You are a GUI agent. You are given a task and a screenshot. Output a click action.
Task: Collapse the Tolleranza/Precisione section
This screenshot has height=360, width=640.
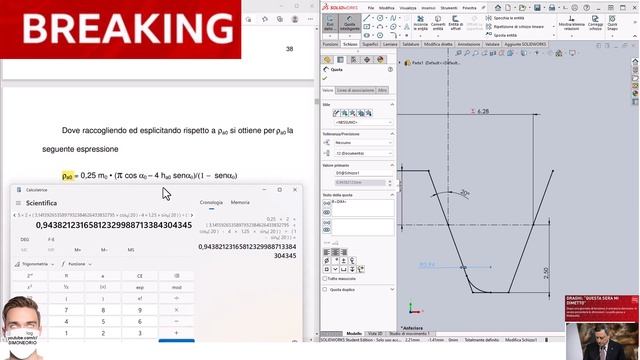tap(392, 133)
